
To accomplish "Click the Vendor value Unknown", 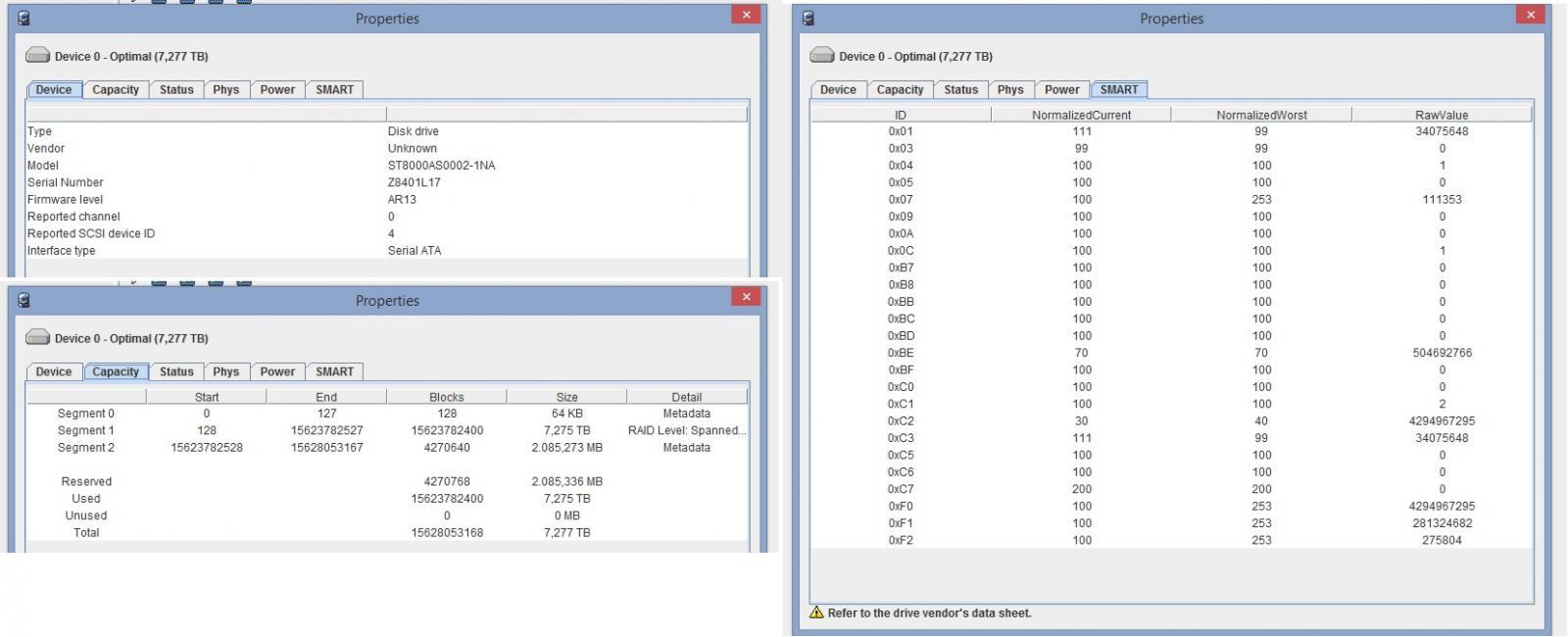I will (x=413, y=149).
